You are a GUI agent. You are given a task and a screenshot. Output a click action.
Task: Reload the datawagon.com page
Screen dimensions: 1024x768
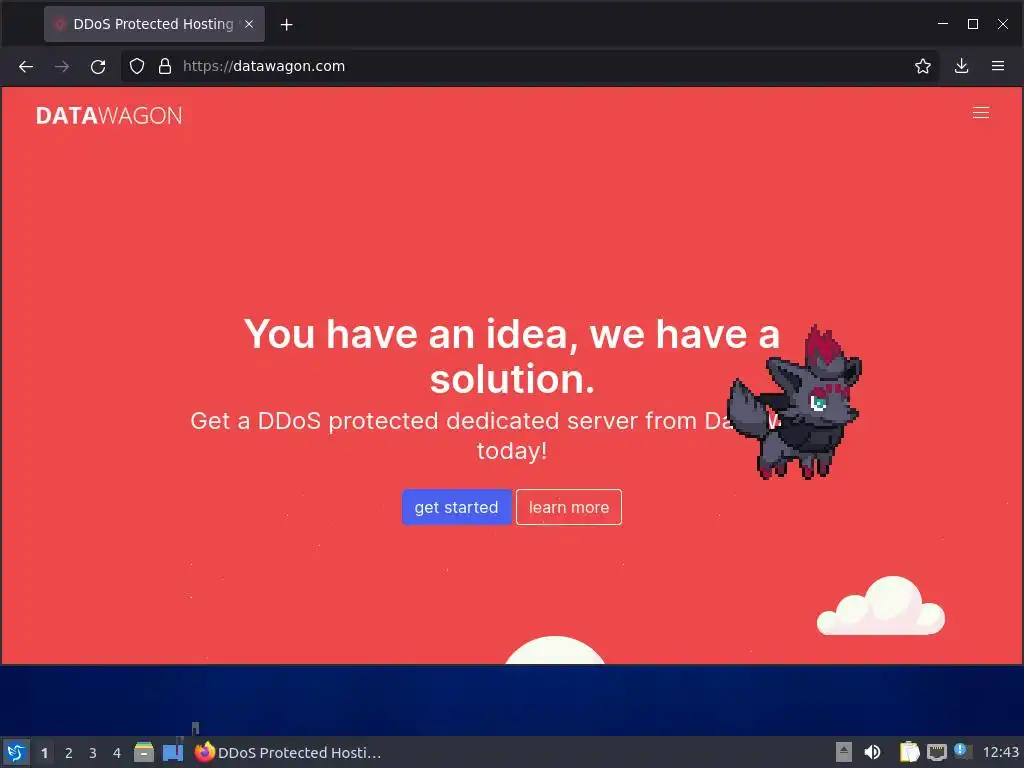point(98,67)
